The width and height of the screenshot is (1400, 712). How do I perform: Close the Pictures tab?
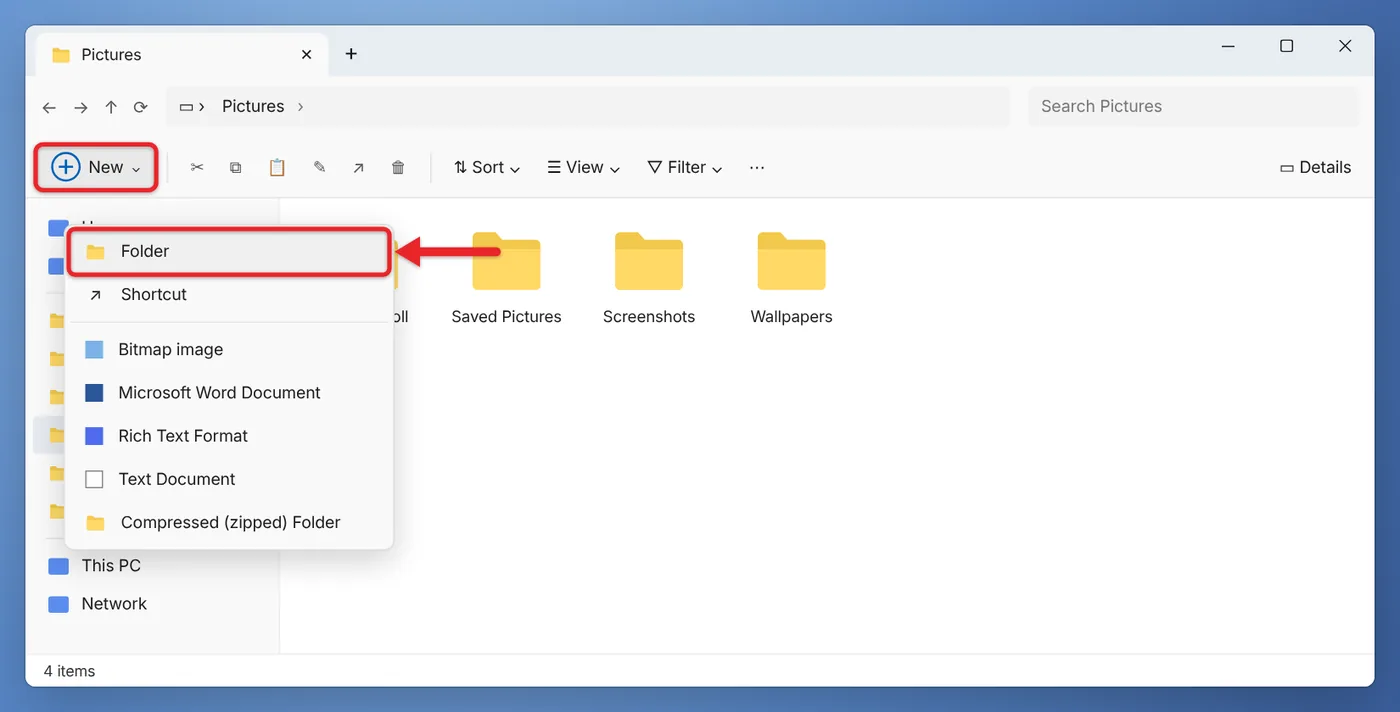pyautogui.click(x=307, y=54)
